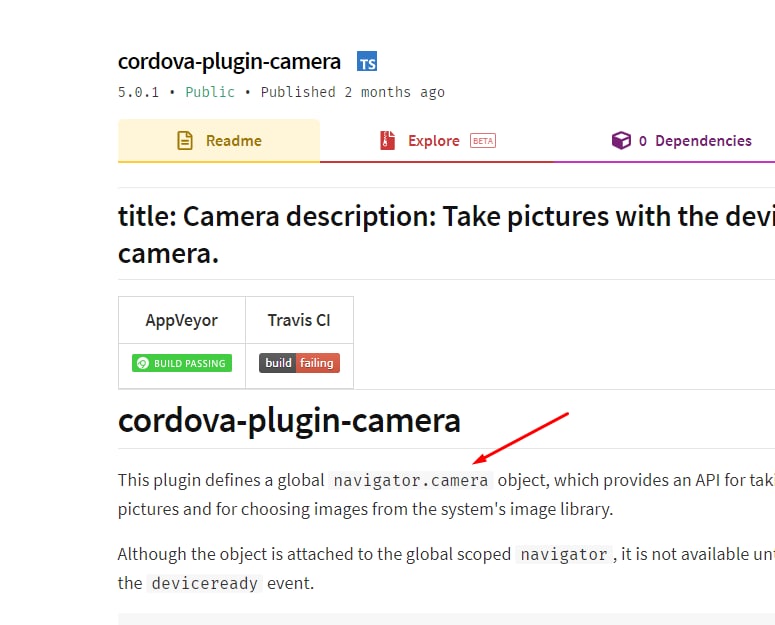Click the navigator.camera code snippet
Image resolution: width=775 pixels, height=625 pixels.
pyautogui.click(x=411, y=480)
